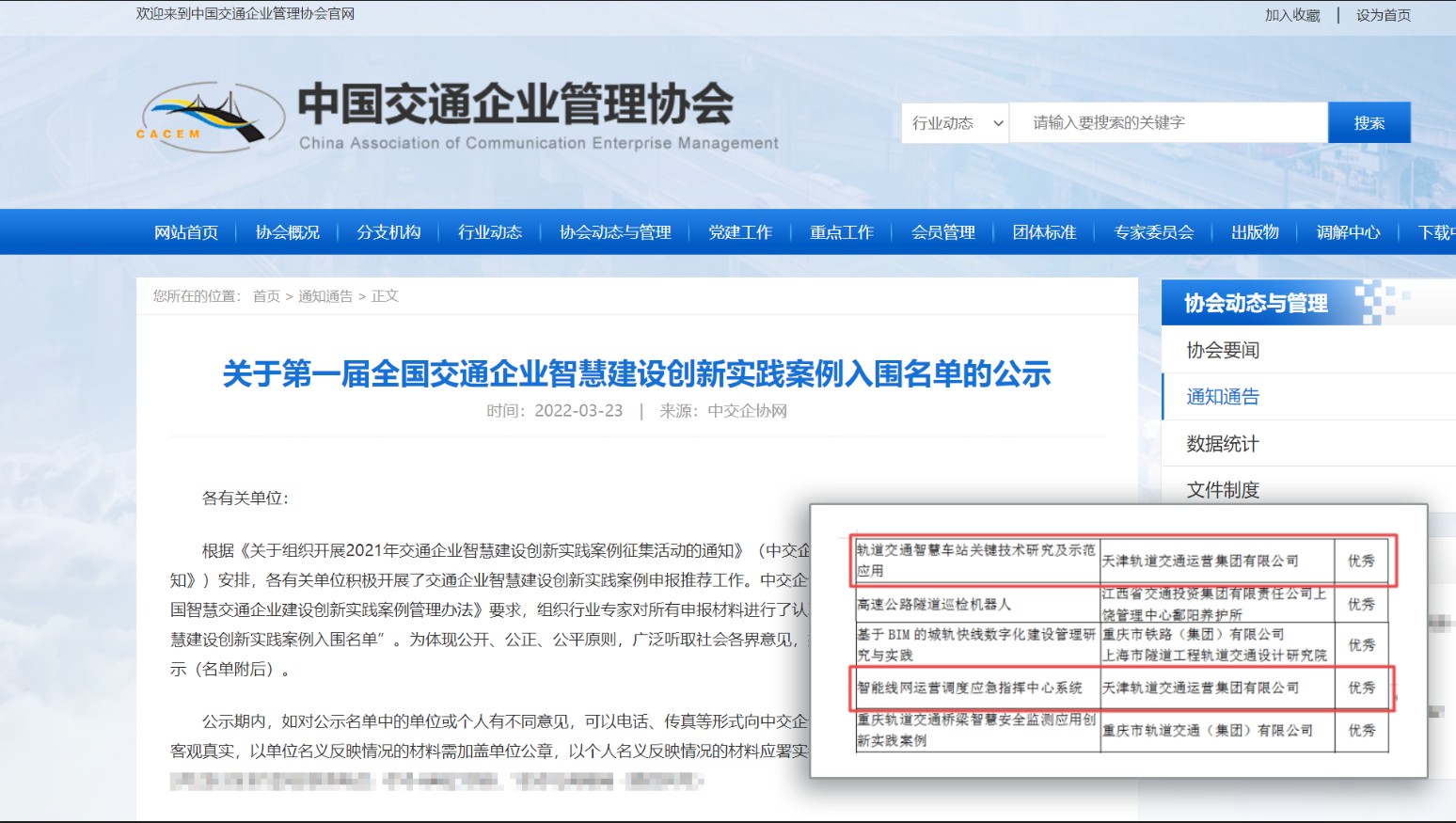This screenshot has width=1456, height=823.
Task: Click 设为首页 link in top bar
Action: (x=1384, y=15)
